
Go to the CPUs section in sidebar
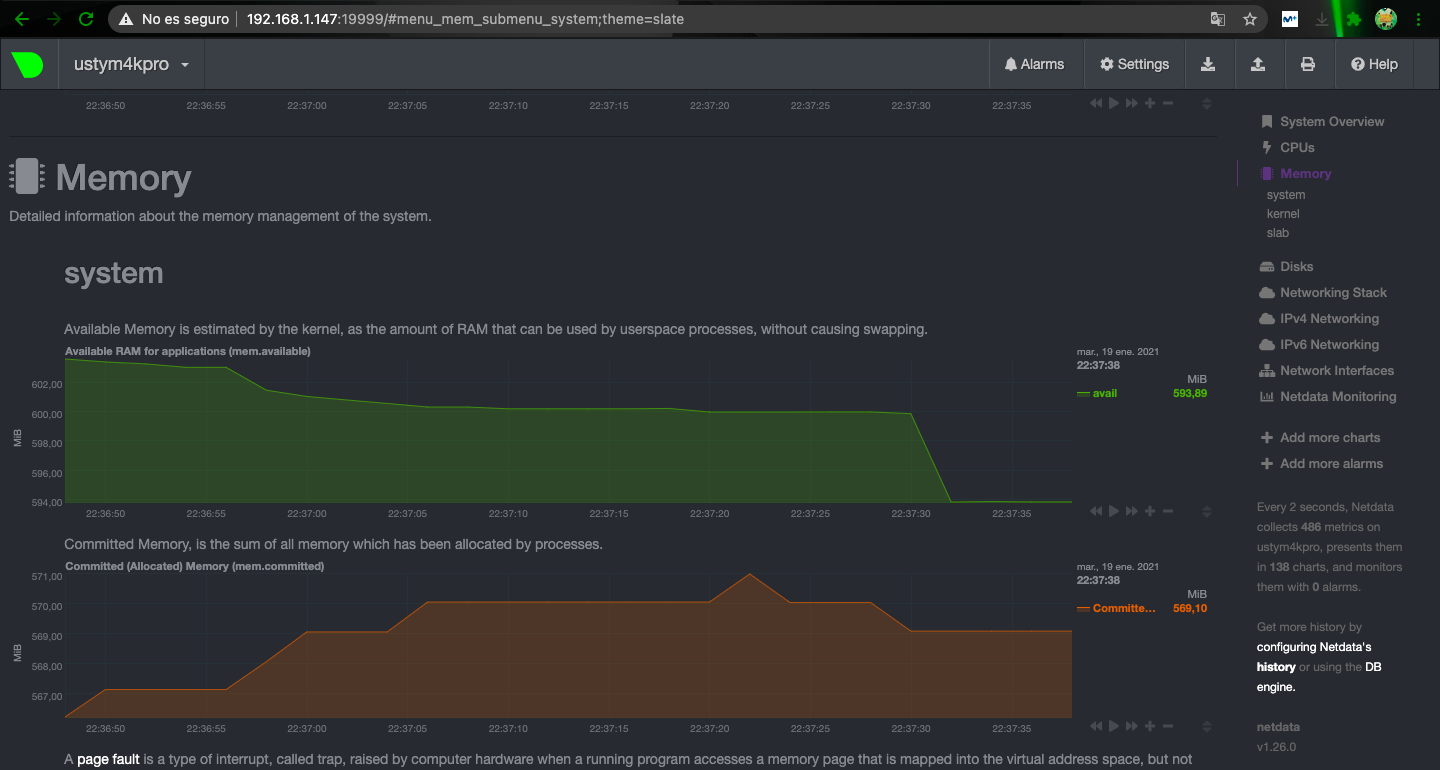1297,147
